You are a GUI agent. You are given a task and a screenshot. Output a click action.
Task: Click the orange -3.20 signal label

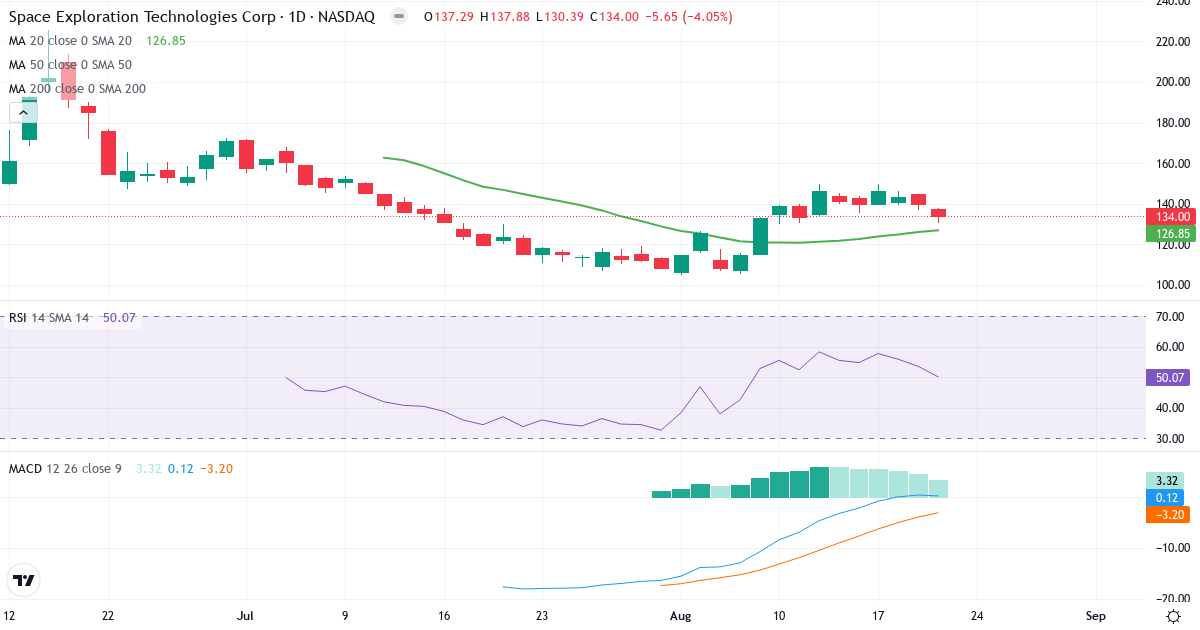tap(1168, 514)
